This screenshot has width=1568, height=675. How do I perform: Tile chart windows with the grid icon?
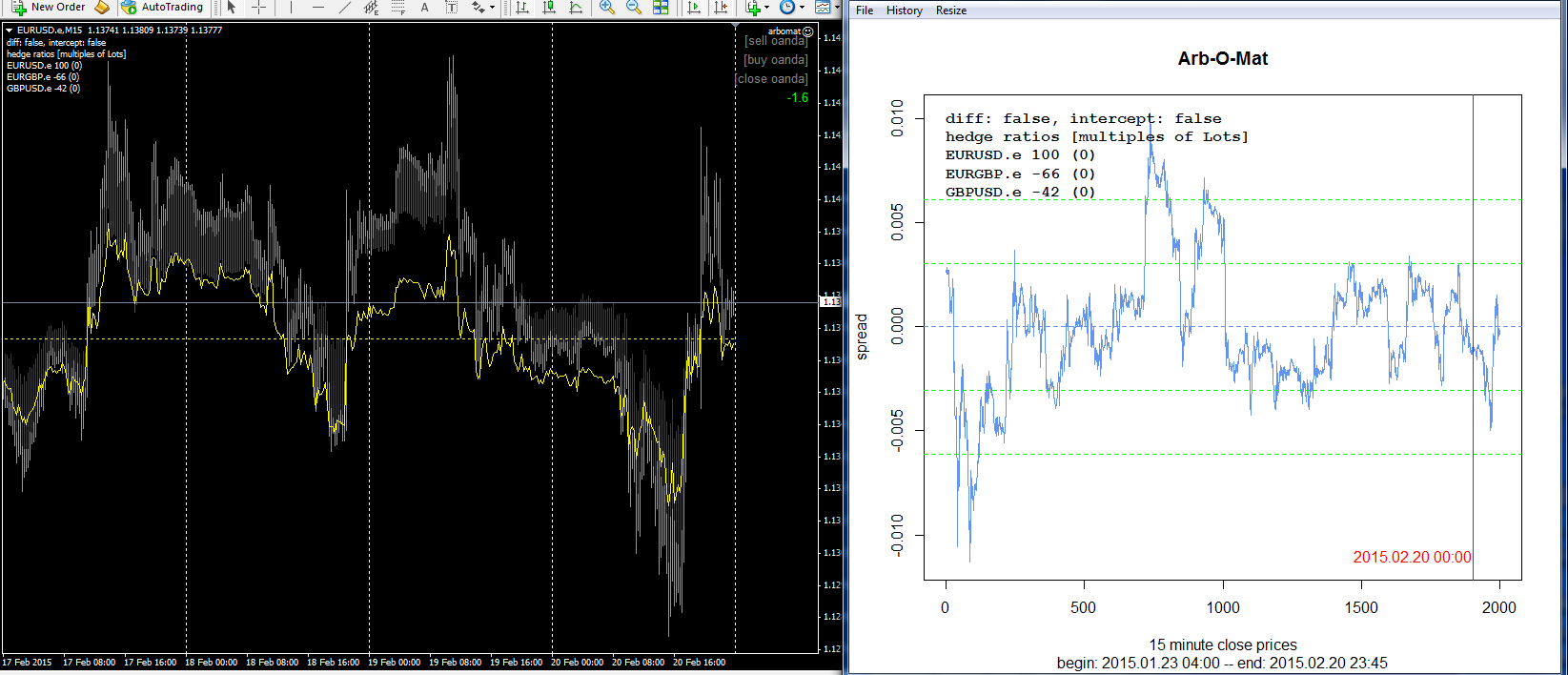[x=661, y=7]
